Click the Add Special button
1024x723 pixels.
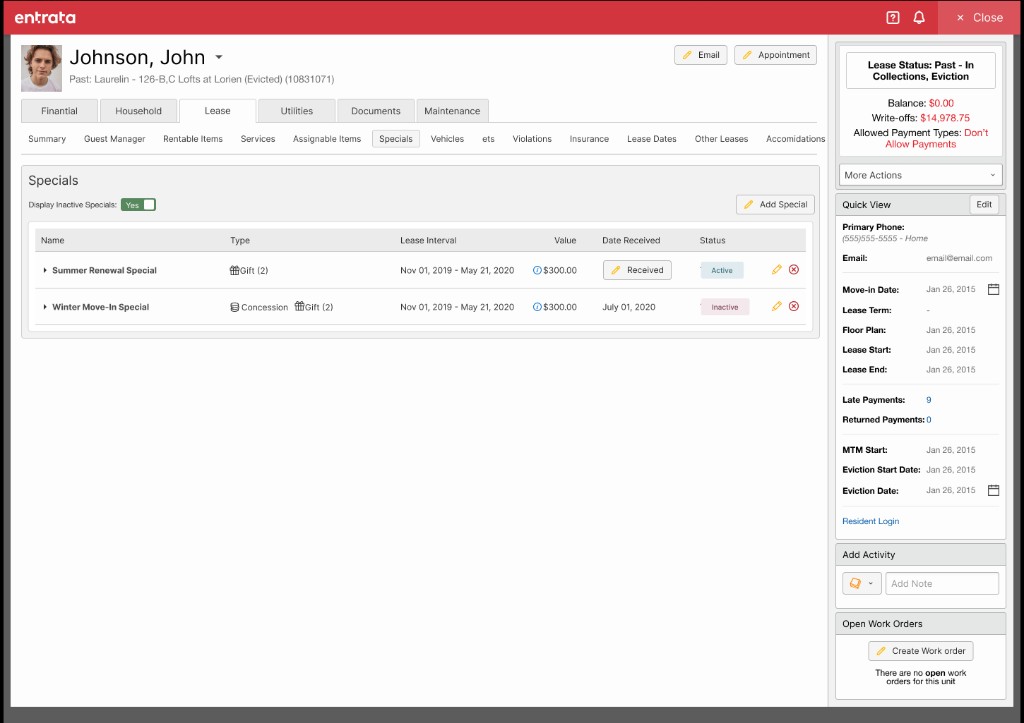click(x=775, y=204)
